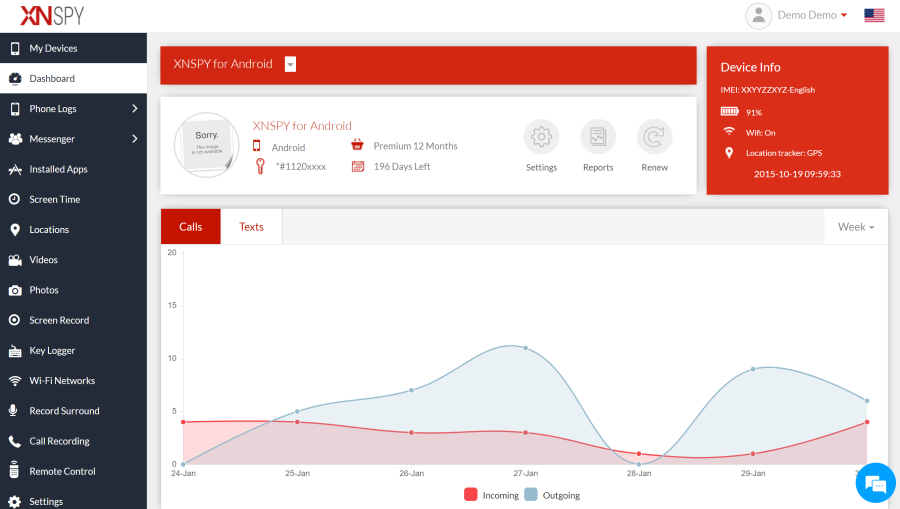Click the Screen Time clock icon
This screenshot has height=509, width=900.
tap(15, 199)
